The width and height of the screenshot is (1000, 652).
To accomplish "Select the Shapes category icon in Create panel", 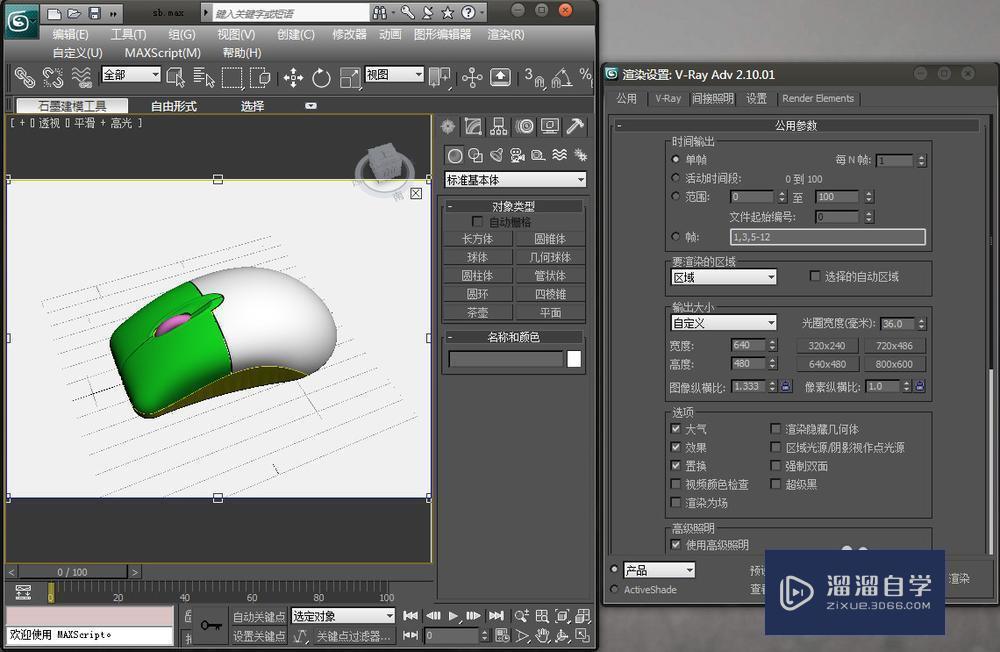I will click(478, 155).
